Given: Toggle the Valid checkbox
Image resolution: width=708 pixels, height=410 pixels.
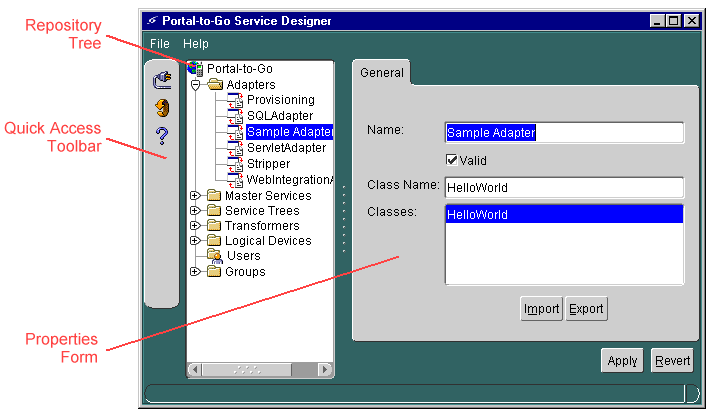Looking at the screenshot, I should click(x=452, y=160).
